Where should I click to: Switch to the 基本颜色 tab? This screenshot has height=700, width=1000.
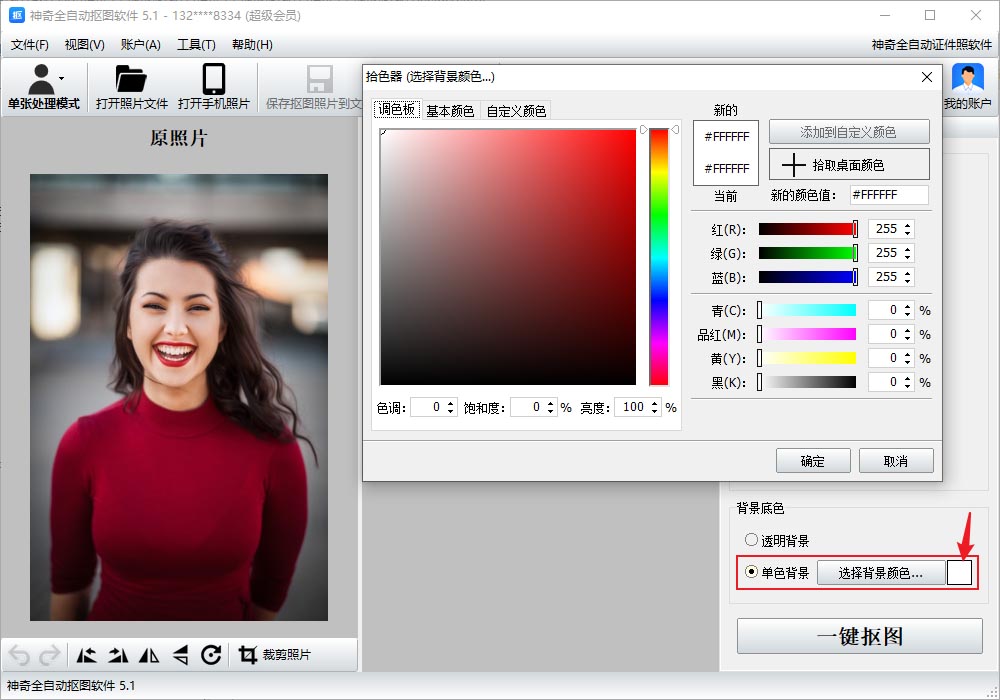(450, 111)
